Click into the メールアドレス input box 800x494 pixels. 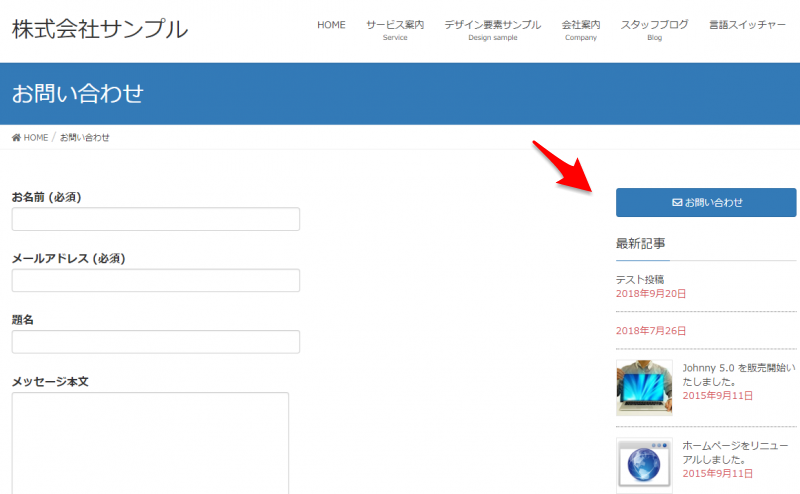[x=156, y=280]
